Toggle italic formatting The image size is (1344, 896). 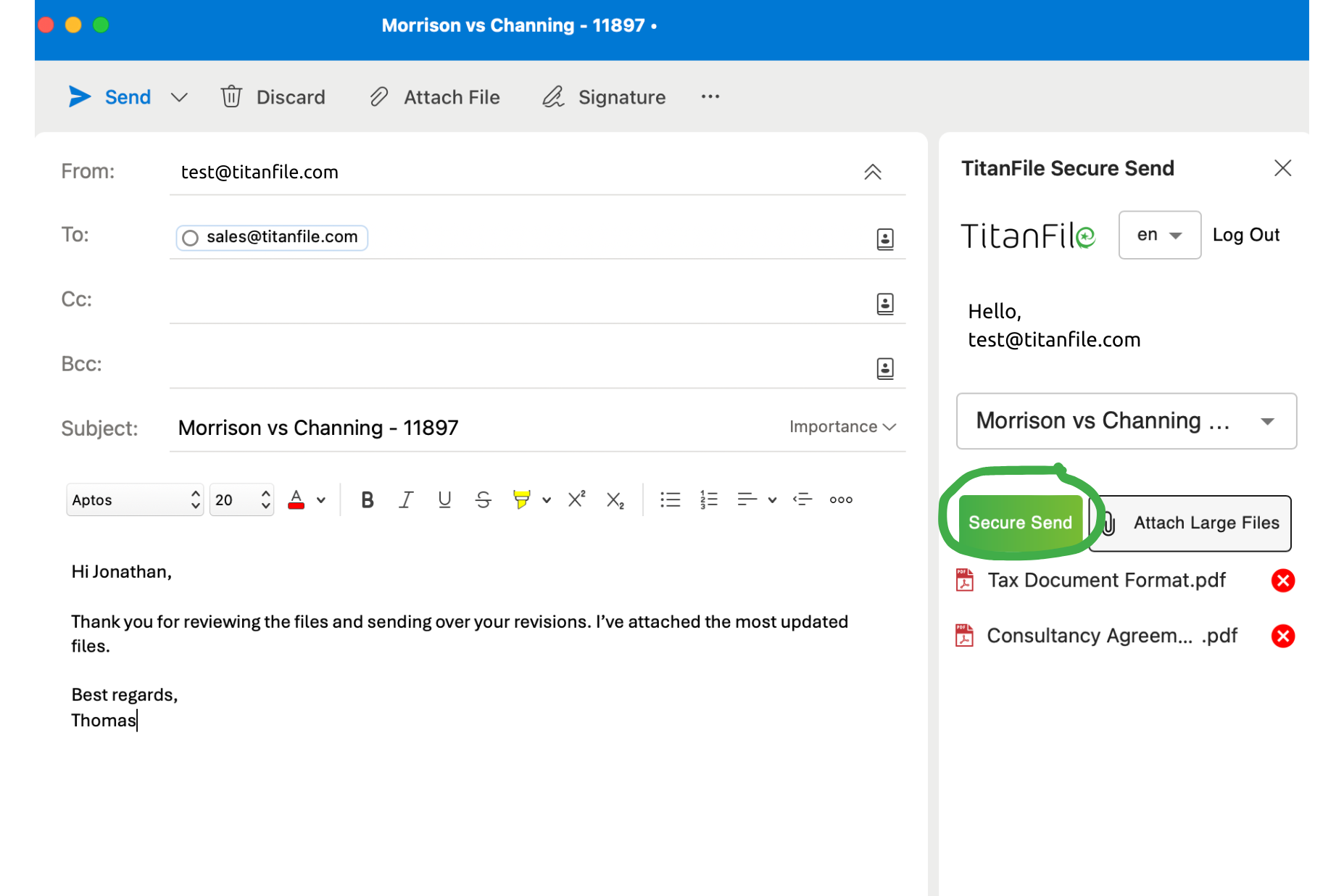(x=406, y=499)
